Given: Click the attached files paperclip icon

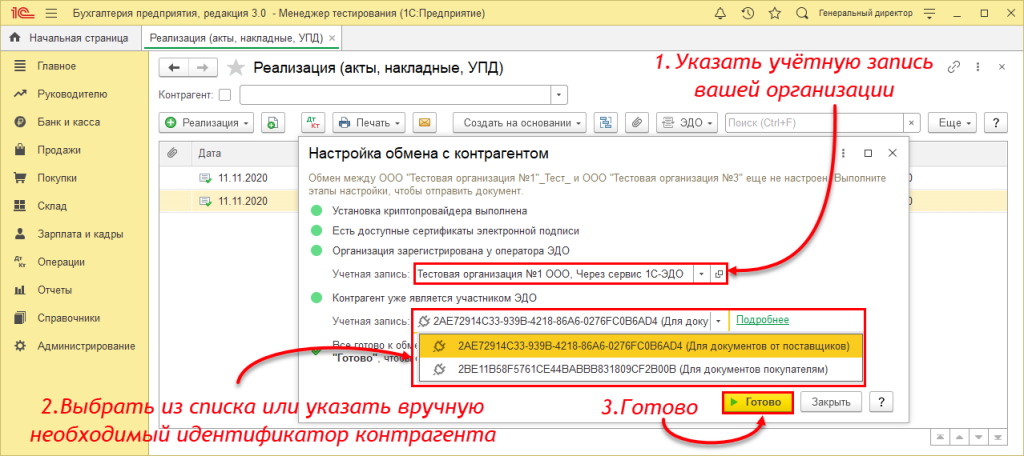Looking at the screenshot, I should click(x=636, y=123).
